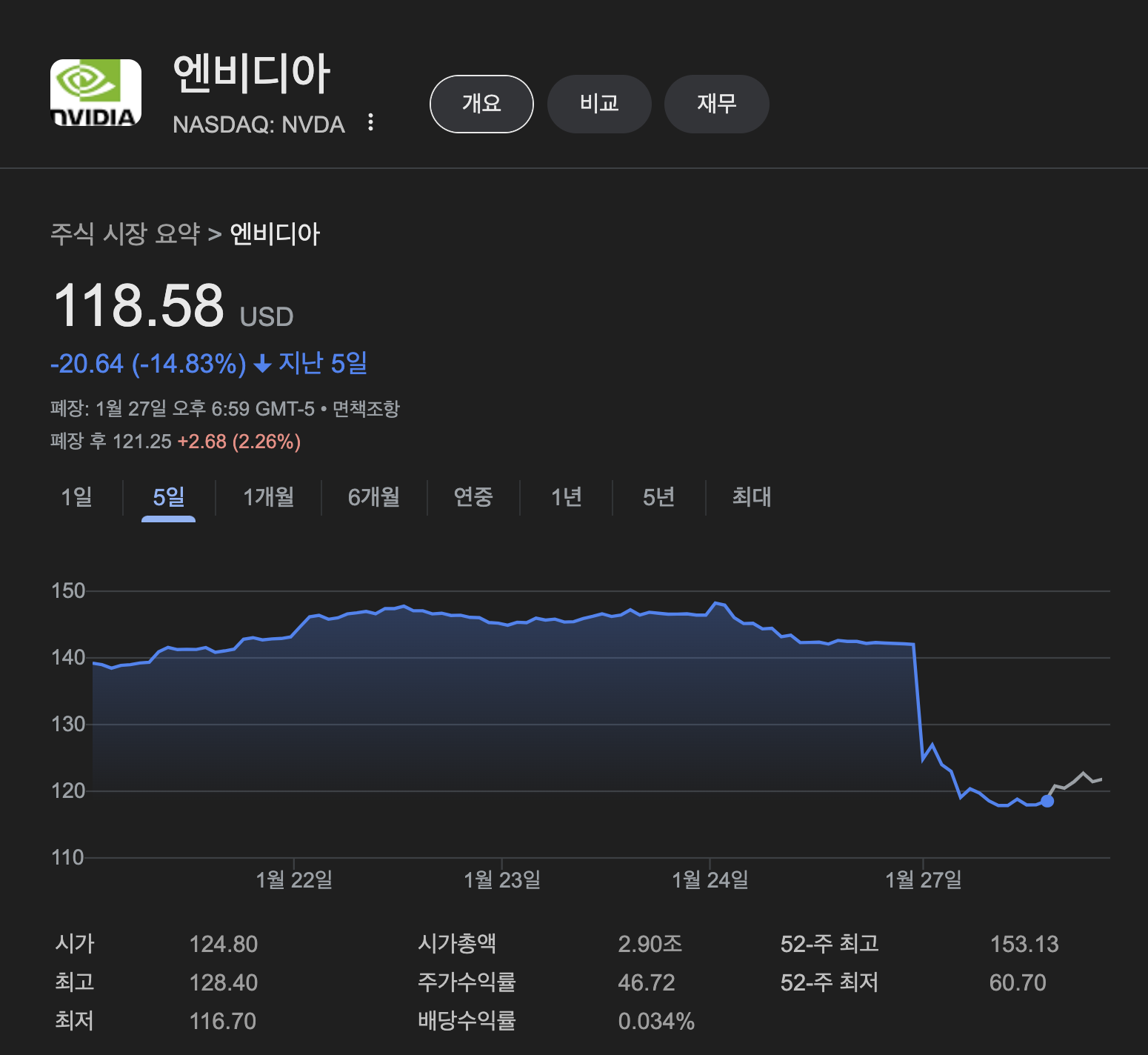The height and width of the screenshot is (1055, 1148).
Task: Choose the 1개월 chart range
Action: (269, 497)
